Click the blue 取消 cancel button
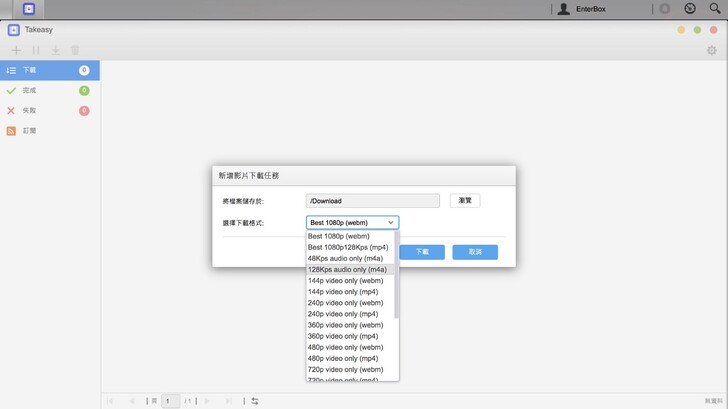 475,252
